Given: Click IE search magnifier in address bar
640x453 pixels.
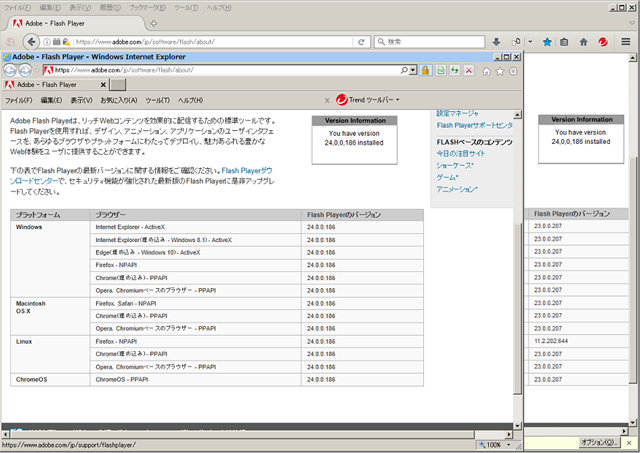Looking at the screenshot, I should coord(404,70).
